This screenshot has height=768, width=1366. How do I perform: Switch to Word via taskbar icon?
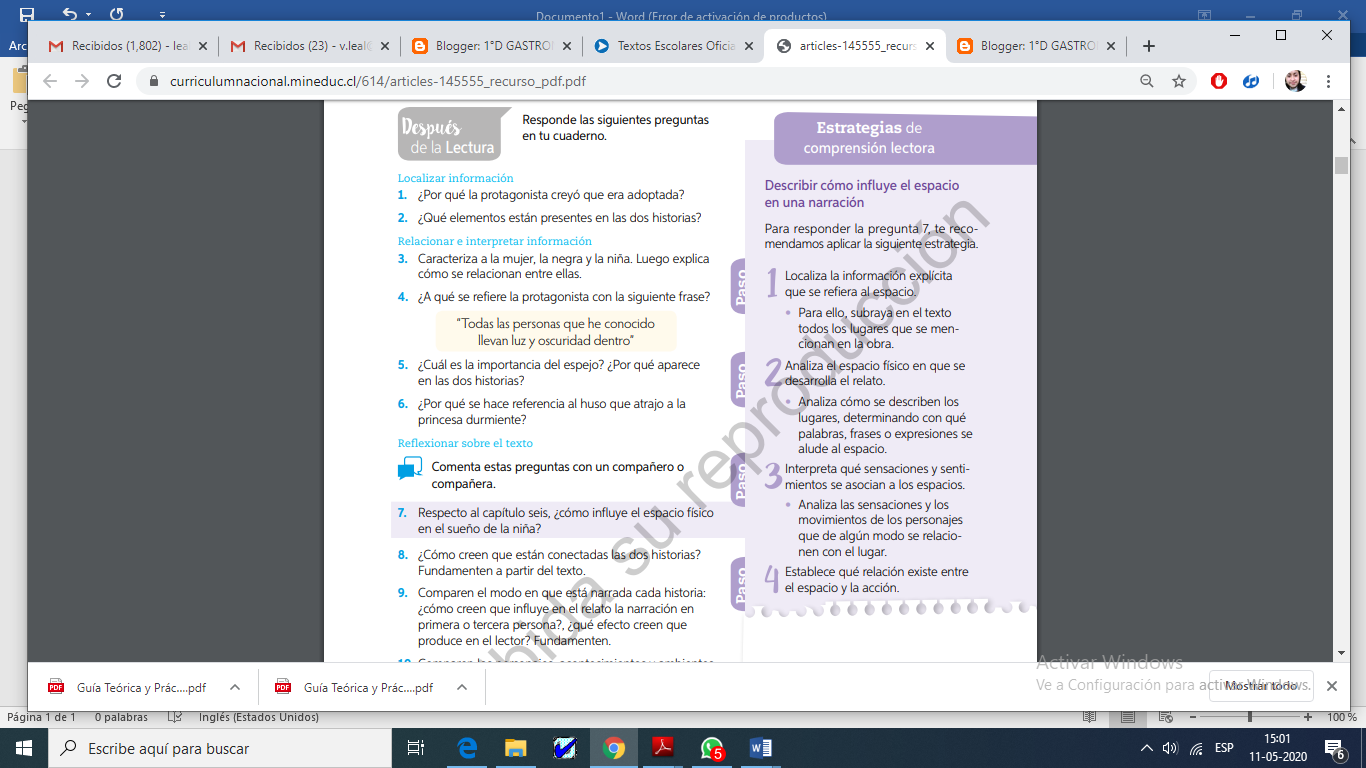pyautogui.click(x=760, y=748)
